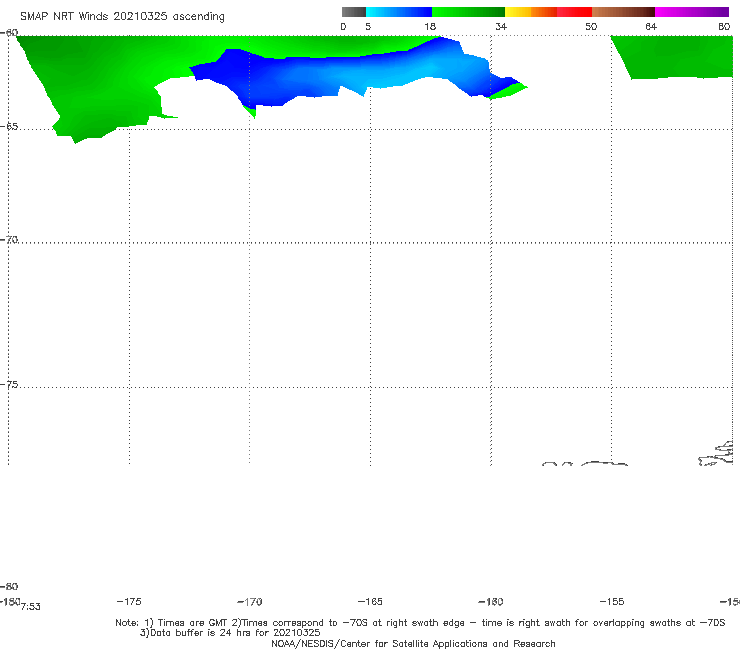Click the colorbar tick label "5"

click(x=368, y=26)
